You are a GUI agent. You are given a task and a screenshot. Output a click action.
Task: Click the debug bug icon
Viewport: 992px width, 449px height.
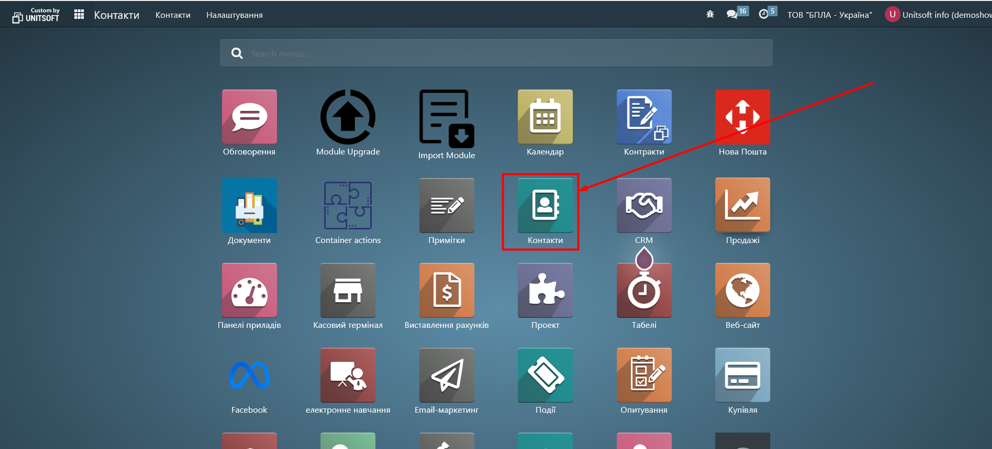(x=710, y=15)
